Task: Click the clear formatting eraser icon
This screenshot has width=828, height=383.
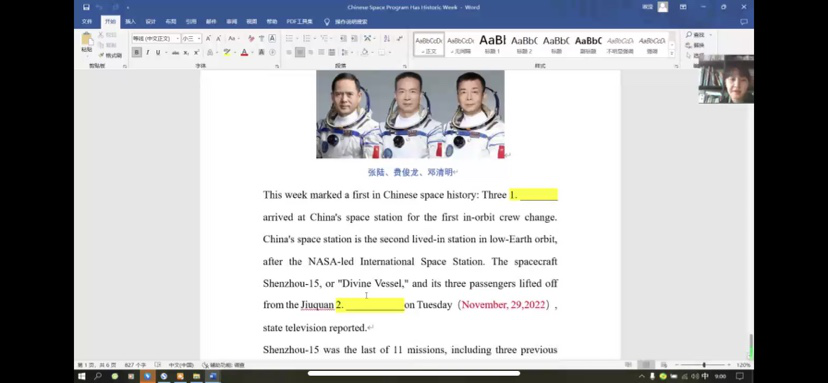Action: click(x=251, y=39)
